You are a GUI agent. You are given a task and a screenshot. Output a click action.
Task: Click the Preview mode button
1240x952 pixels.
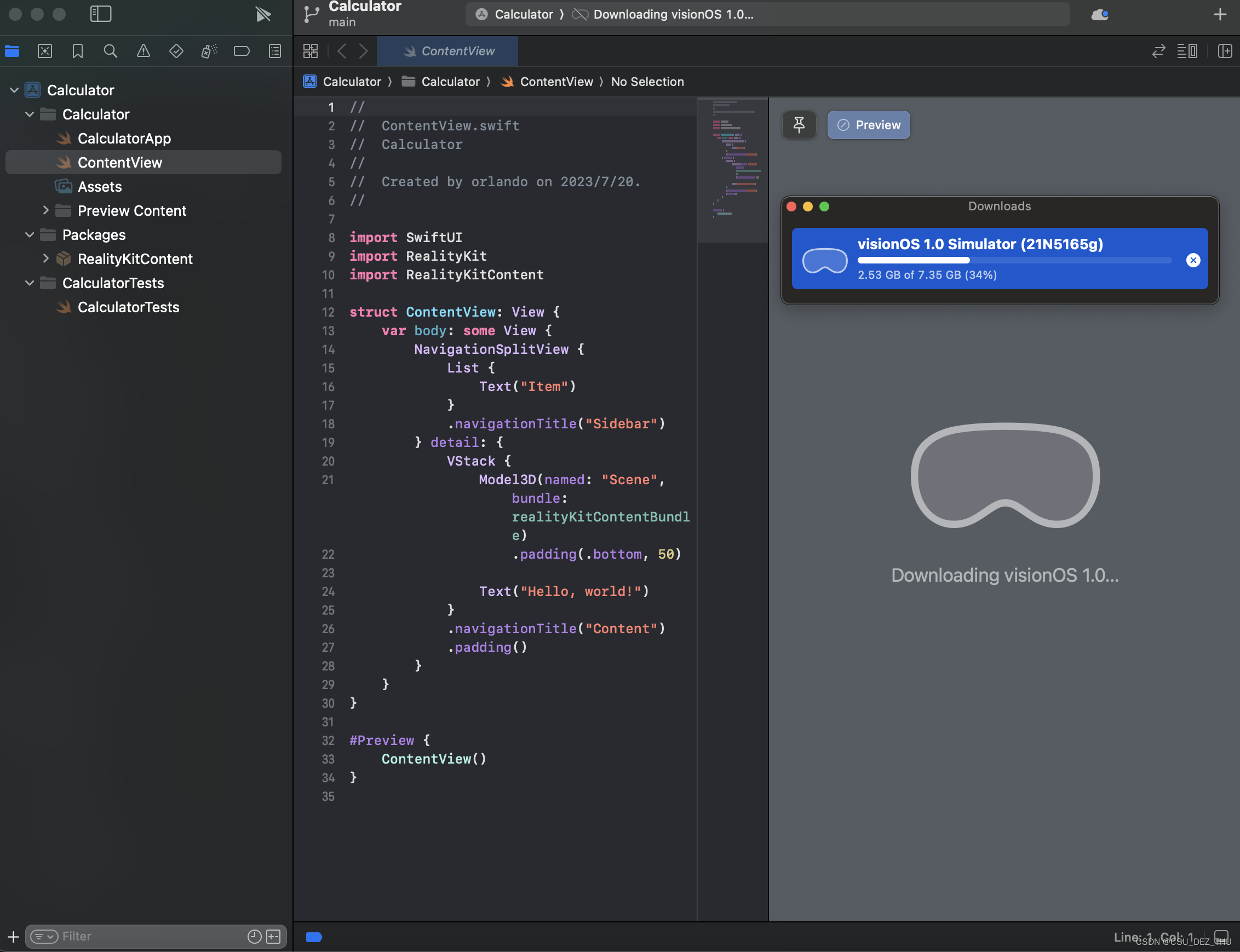coord(869,125)
